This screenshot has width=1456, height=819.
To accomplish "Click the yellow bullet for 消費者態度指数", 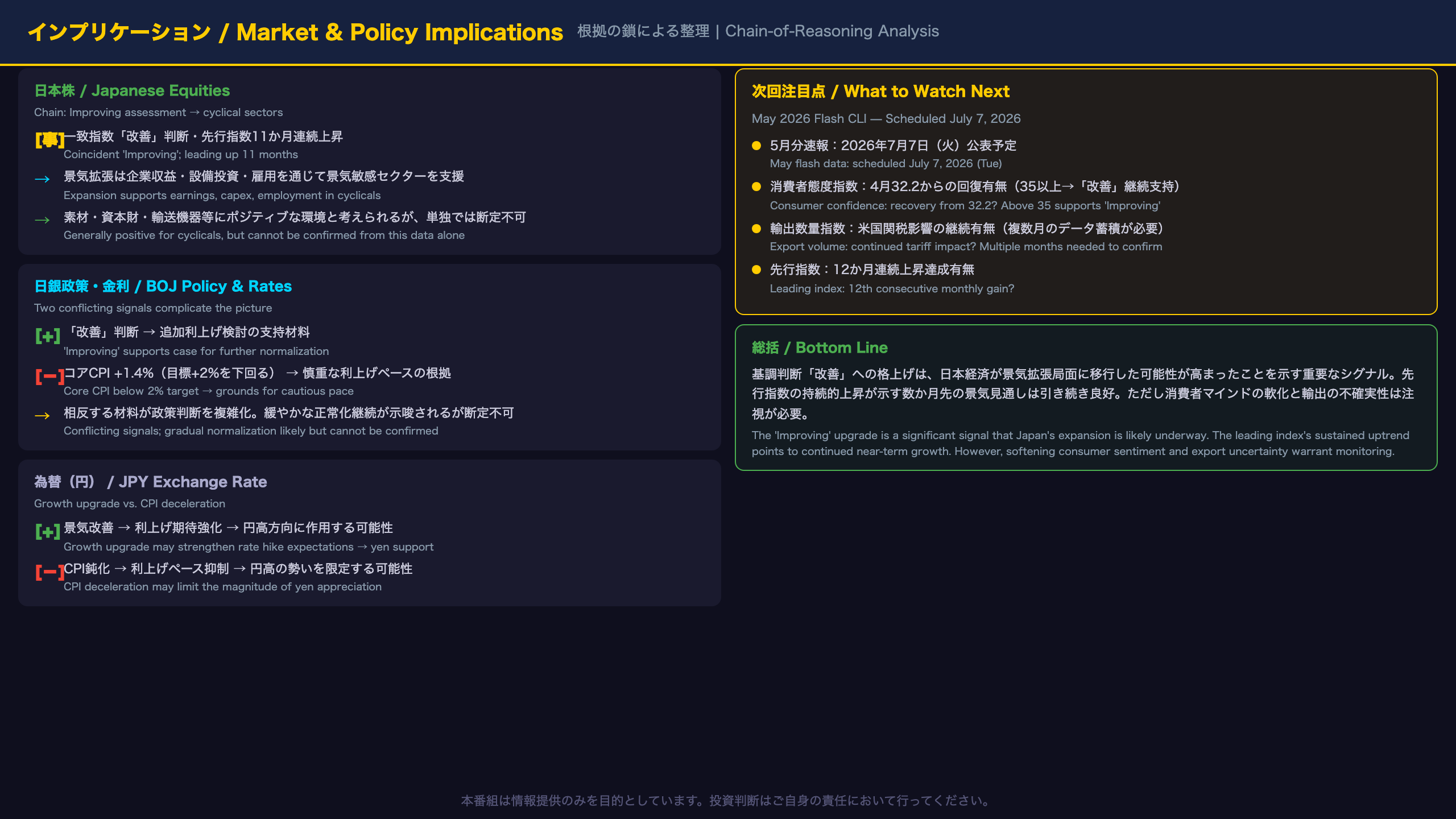I will pos(756,187).
